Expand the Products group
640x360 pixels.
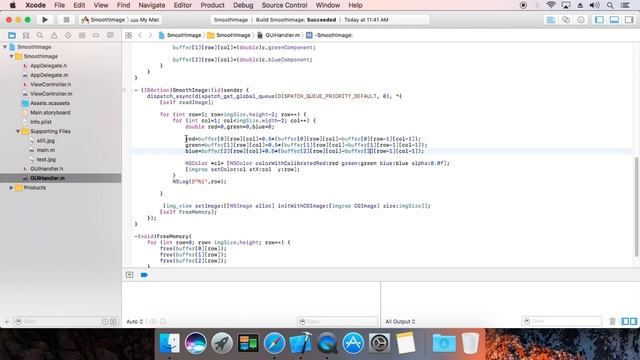pyautogui.click(x=11, y=188)
